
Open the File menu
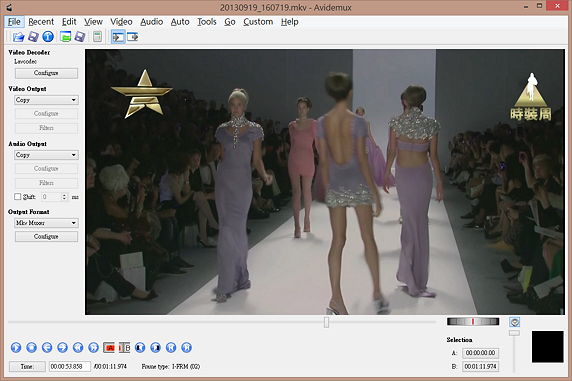pos(14,22)
